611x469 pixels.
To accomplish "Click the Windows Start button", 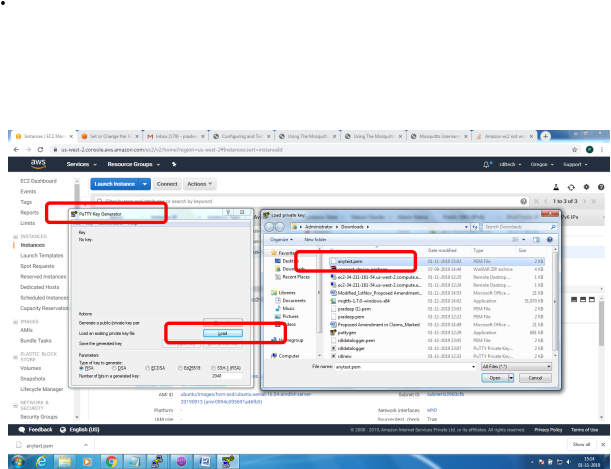I will click(16, 462).
